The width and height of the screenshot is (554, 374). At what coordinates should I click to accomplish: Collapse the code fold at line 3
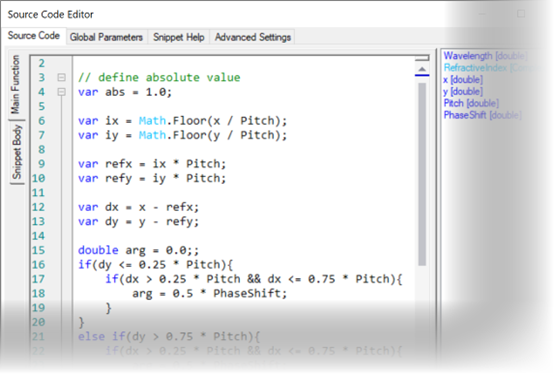pos(61,77)
